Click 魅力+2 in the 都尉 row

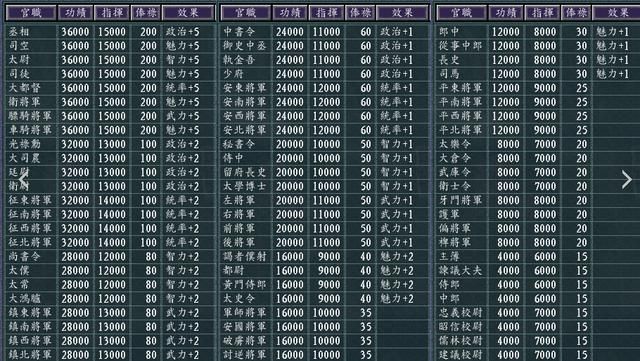pyautogui.click(x=397, y=271)
